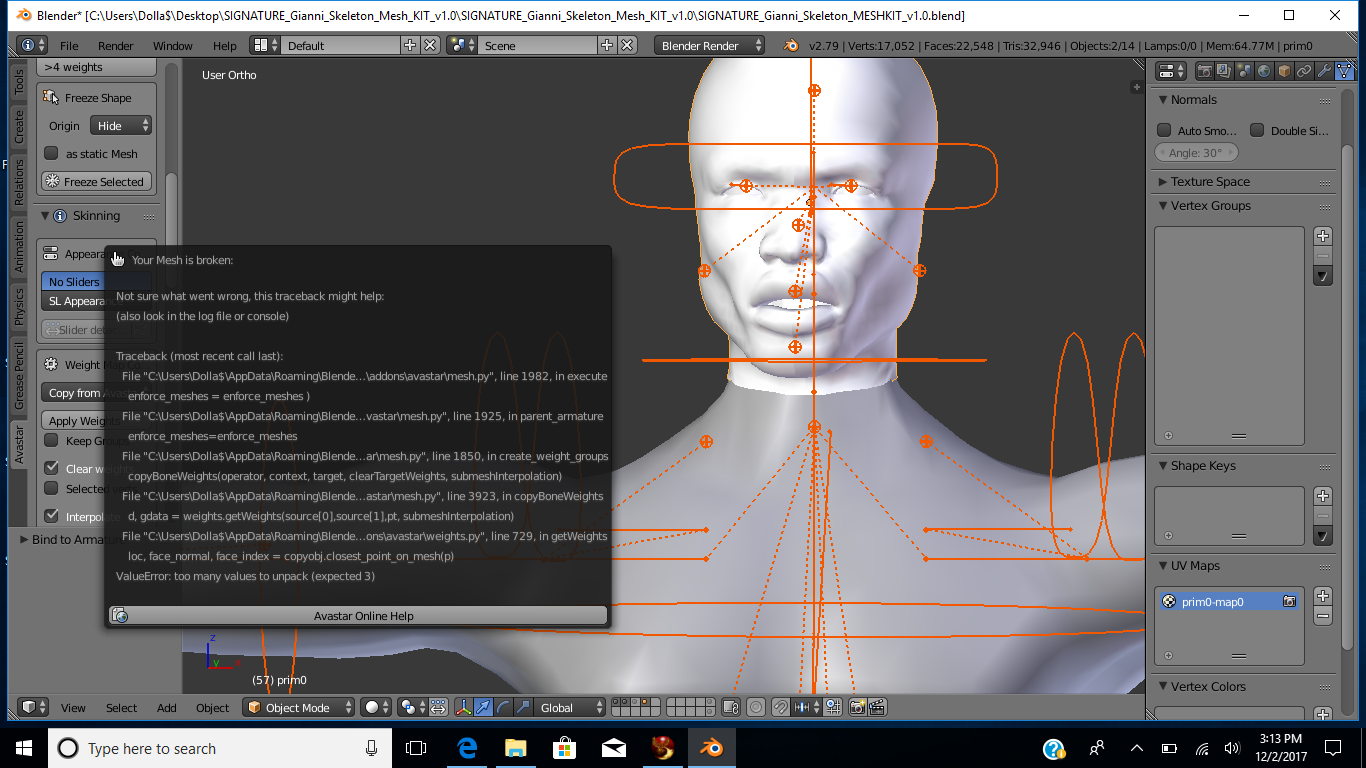Image resolution: width=1366 pixels, height=768 pixels.
Task: Open Microsoft Edge from the taskbar
Action: 466,748
